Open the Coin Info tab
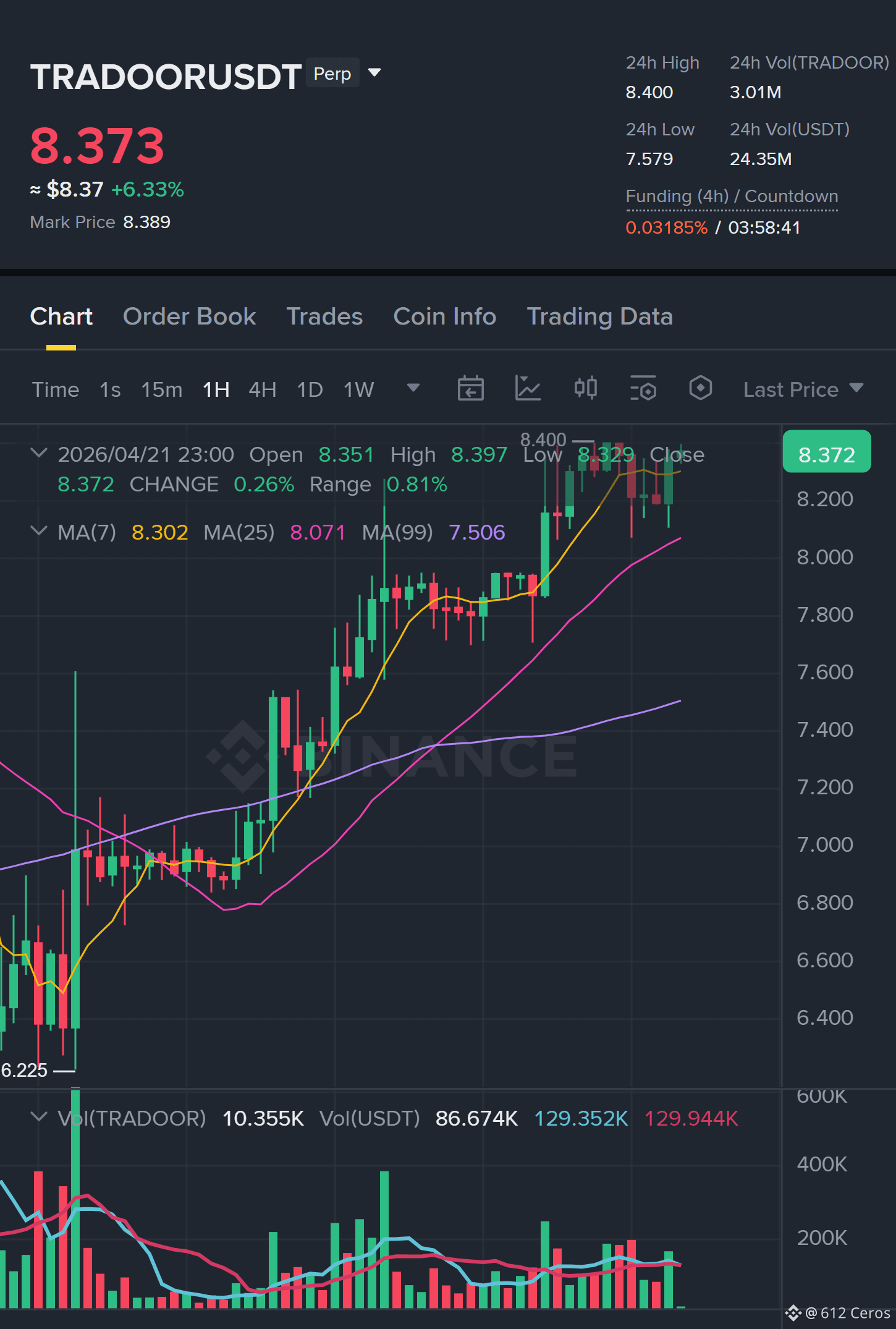The width and height of the screenshot is (896, 1329). click(445, 316)
